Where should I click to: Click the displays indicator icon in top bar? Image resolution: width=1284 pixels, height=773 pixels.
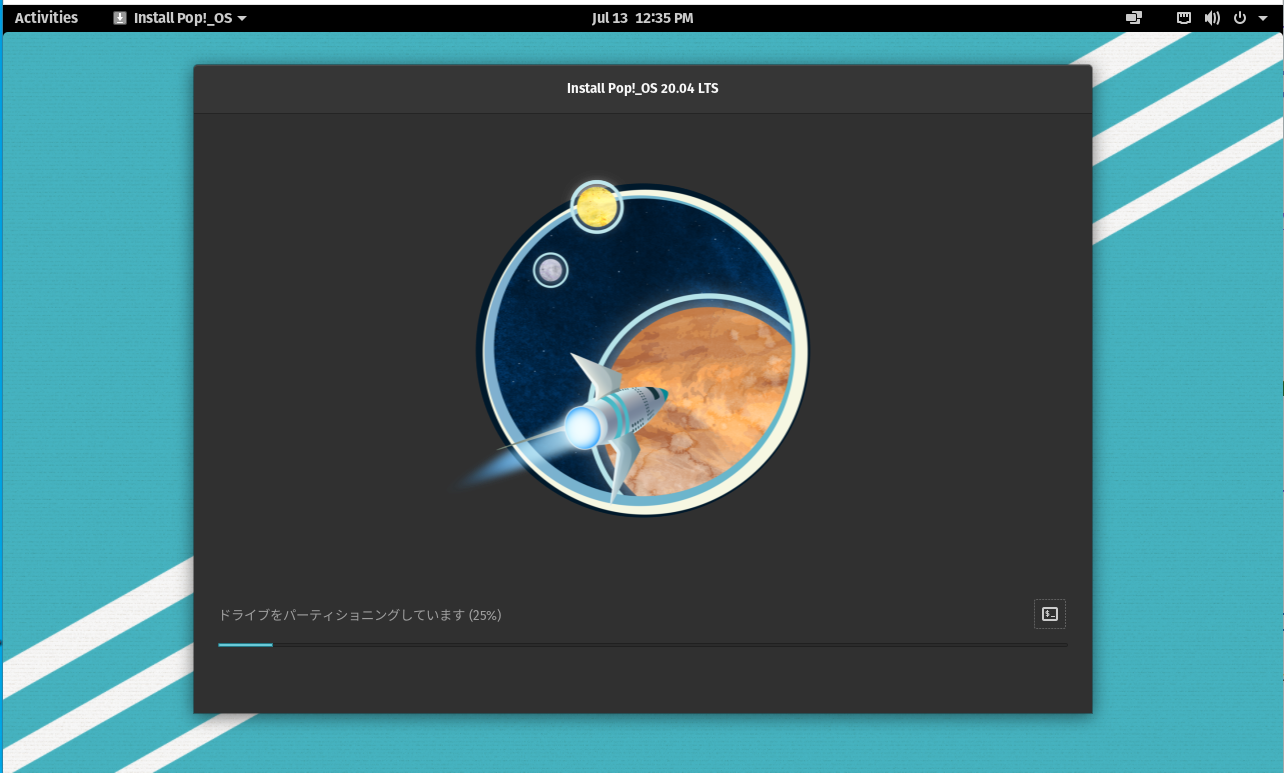(x=1134, y=18)
